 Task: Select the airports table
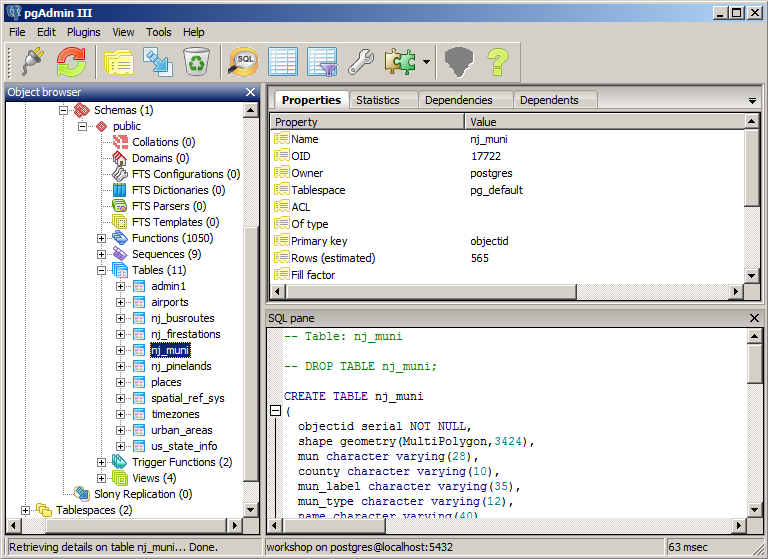point(169,302)
